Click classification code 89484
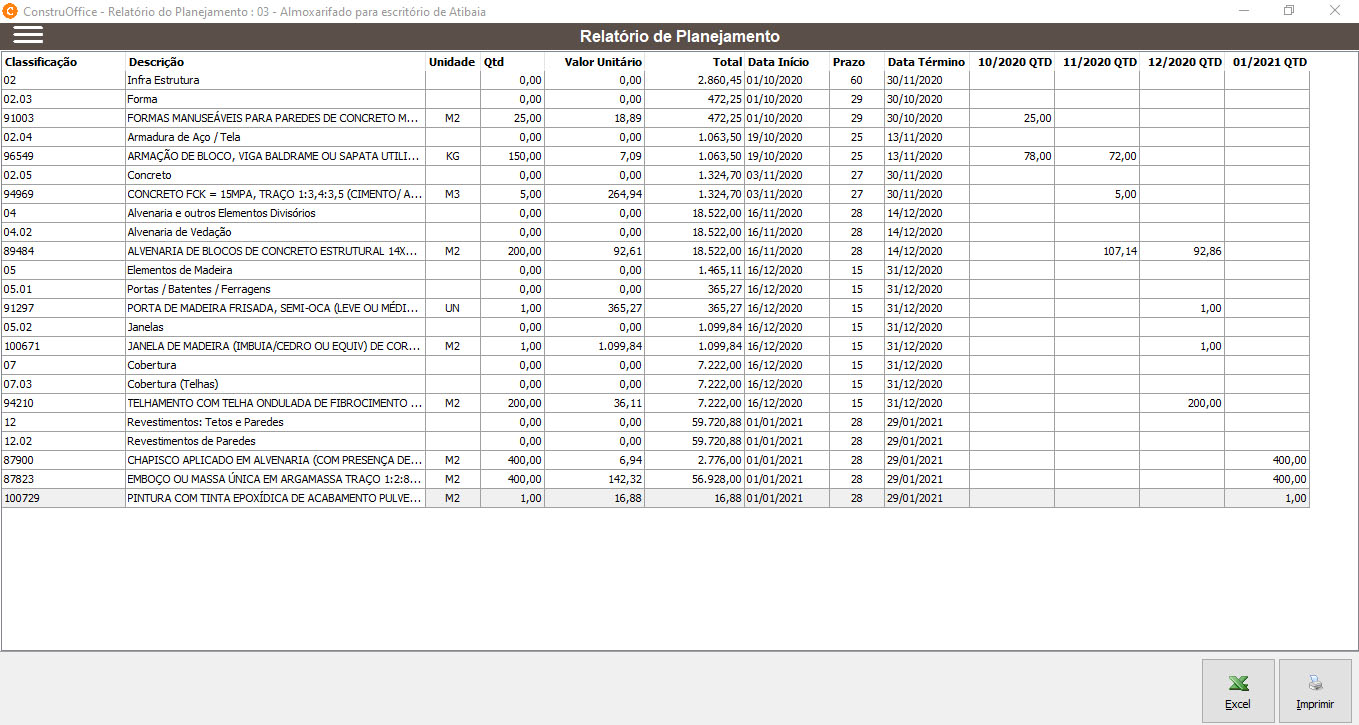1359x725 pixels. coord(18,251)
